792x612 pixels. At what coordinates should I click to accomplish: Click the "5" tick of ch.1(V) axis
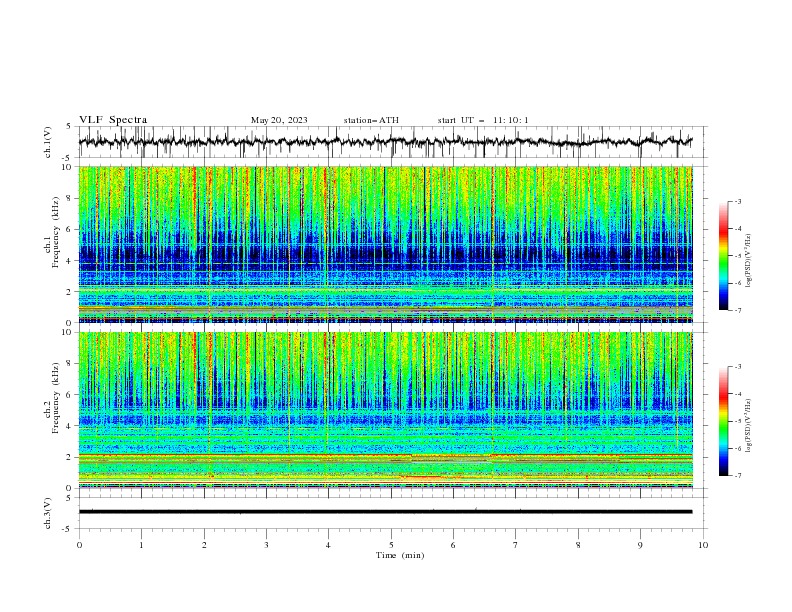coord(69,126)
